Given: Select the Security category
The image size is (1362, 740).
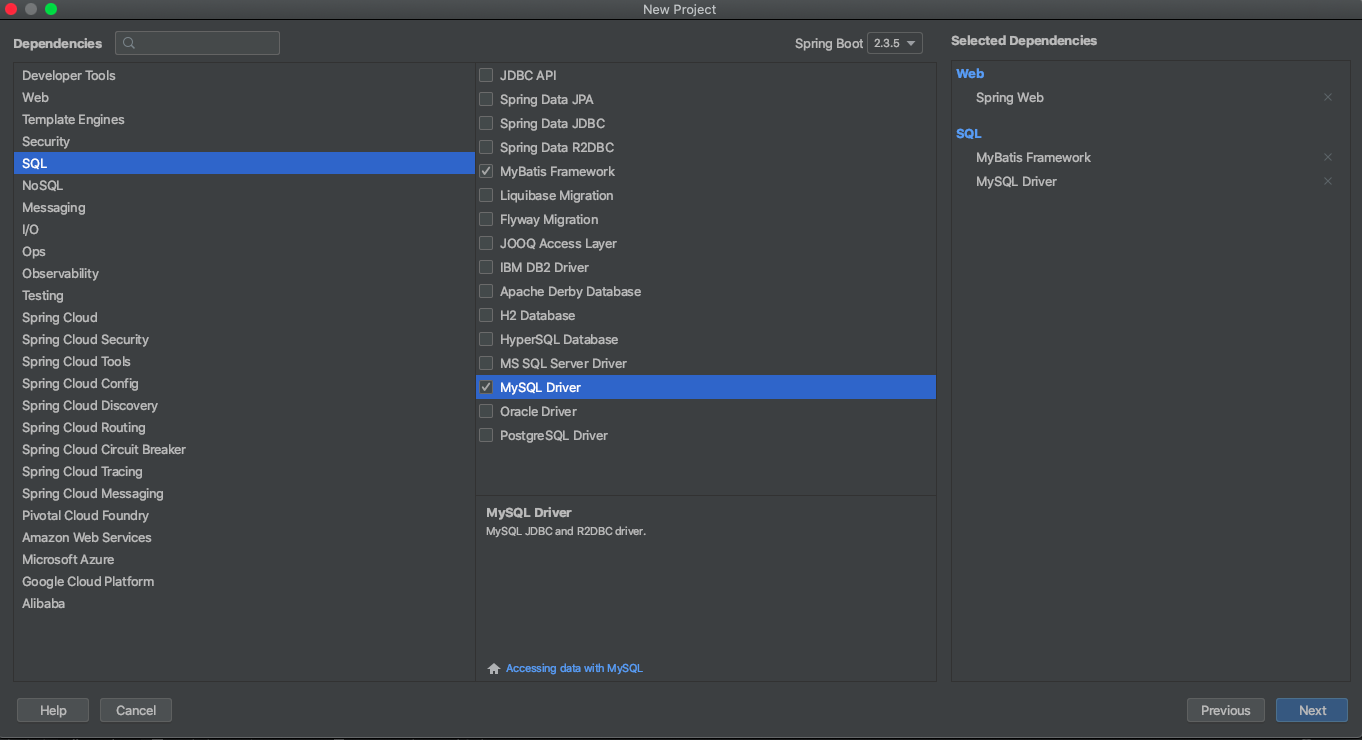Looking at the screenshot, I should [x=244, y=142].
